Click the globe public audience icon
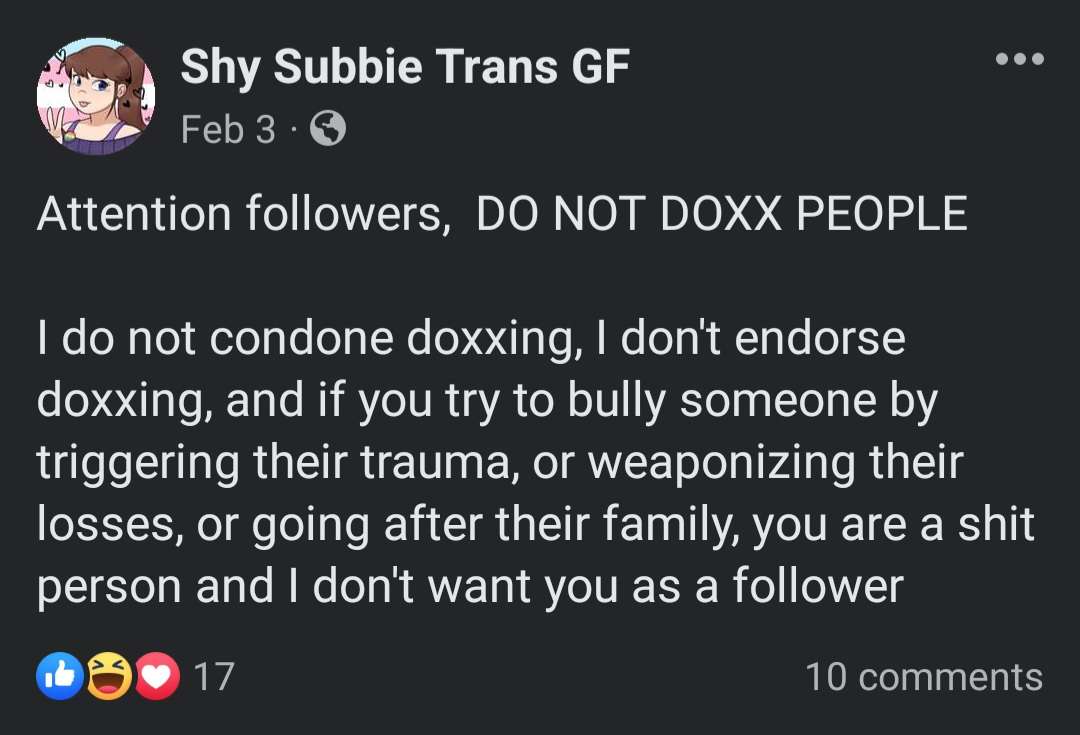 pos(328,128)
